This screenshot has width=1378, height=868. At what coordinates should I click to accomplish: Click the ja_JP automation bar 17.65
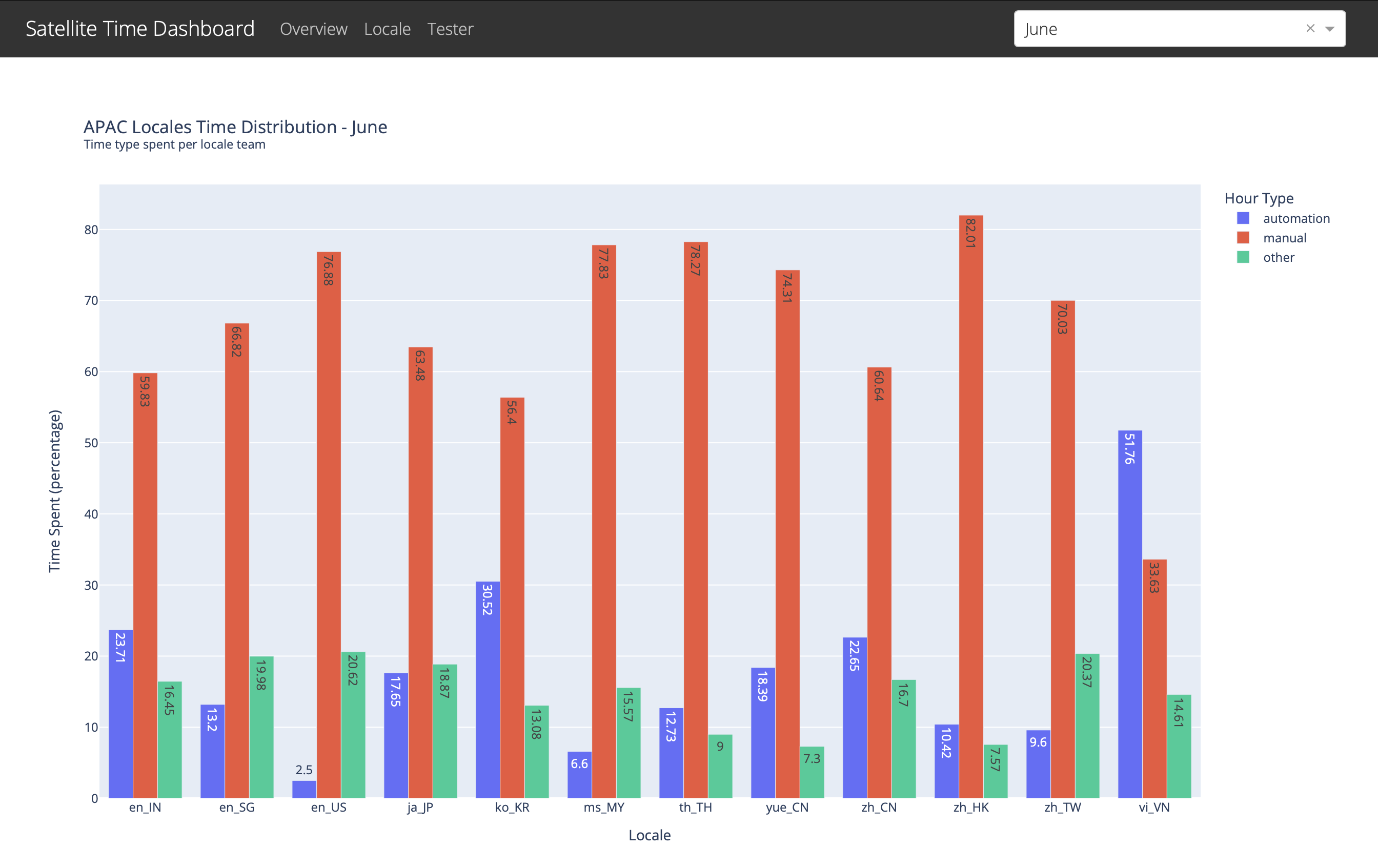(x=396, y=735)
